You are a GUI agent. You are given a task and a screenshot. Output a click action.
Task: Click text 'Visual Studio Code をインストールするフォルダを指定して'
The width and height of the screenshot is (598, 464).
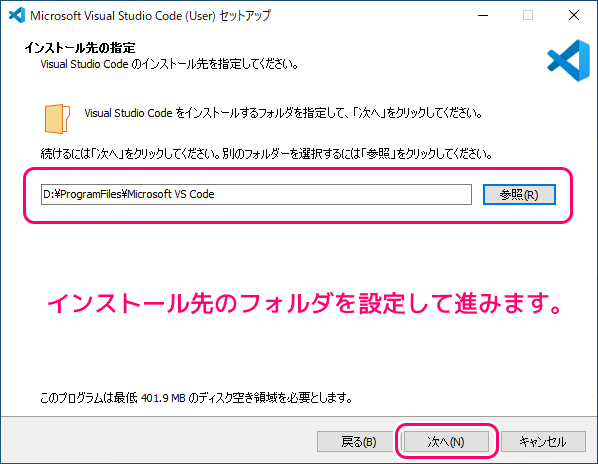284,113
